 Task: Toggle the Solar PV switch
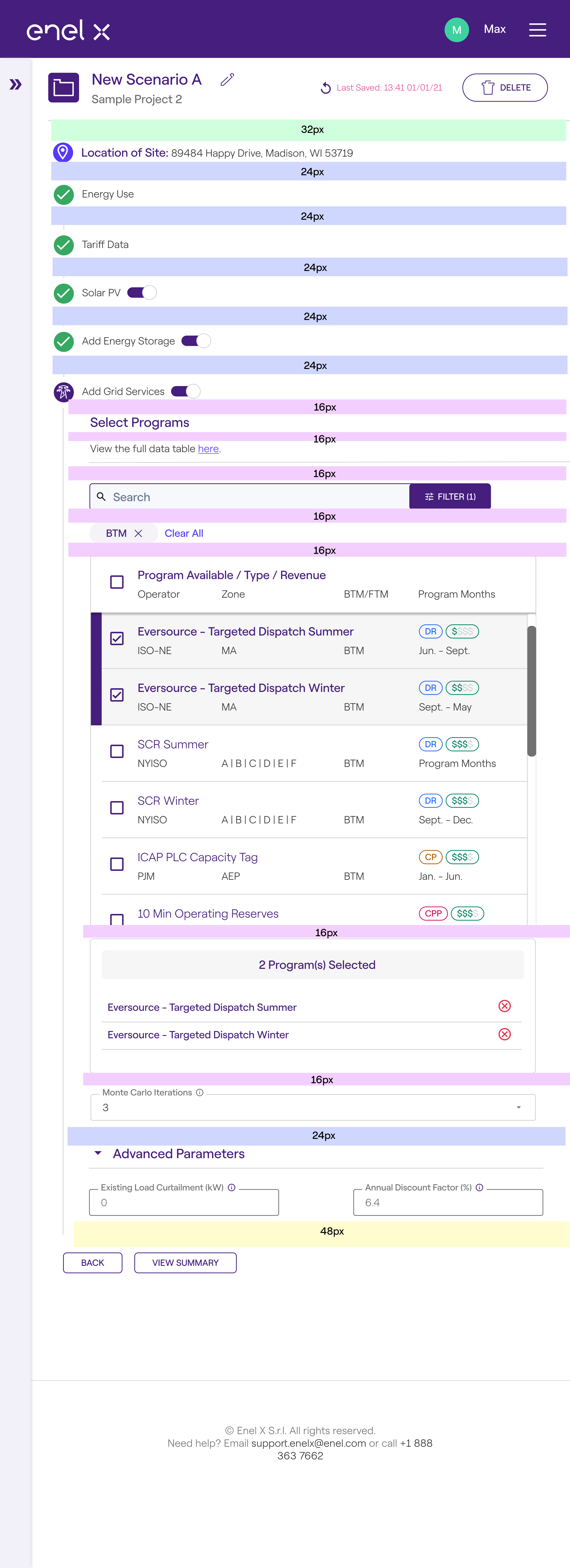pos(142,293)
